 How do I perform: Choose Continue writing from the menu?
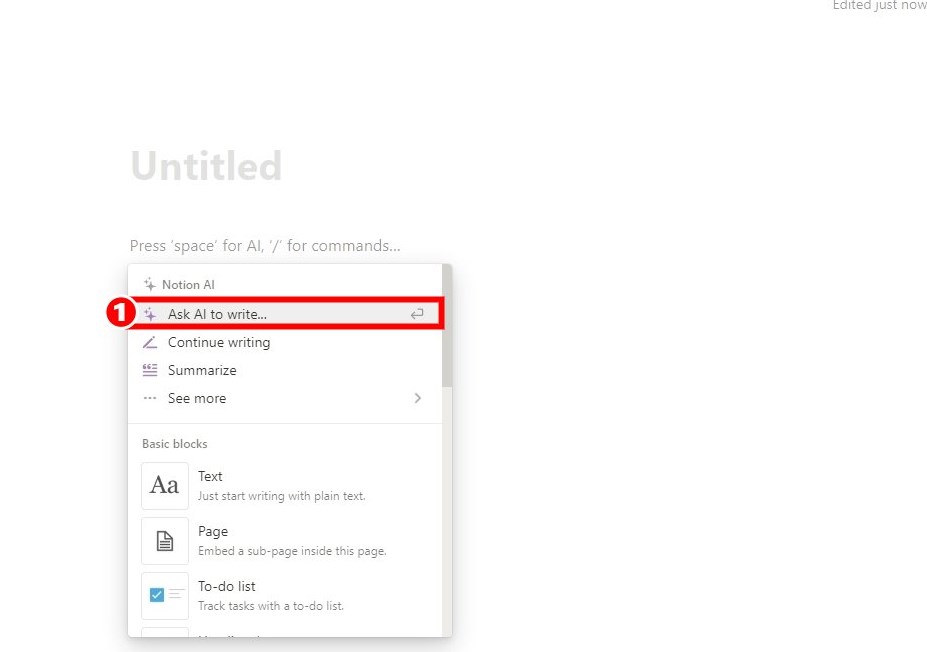(x=219, y=342)
